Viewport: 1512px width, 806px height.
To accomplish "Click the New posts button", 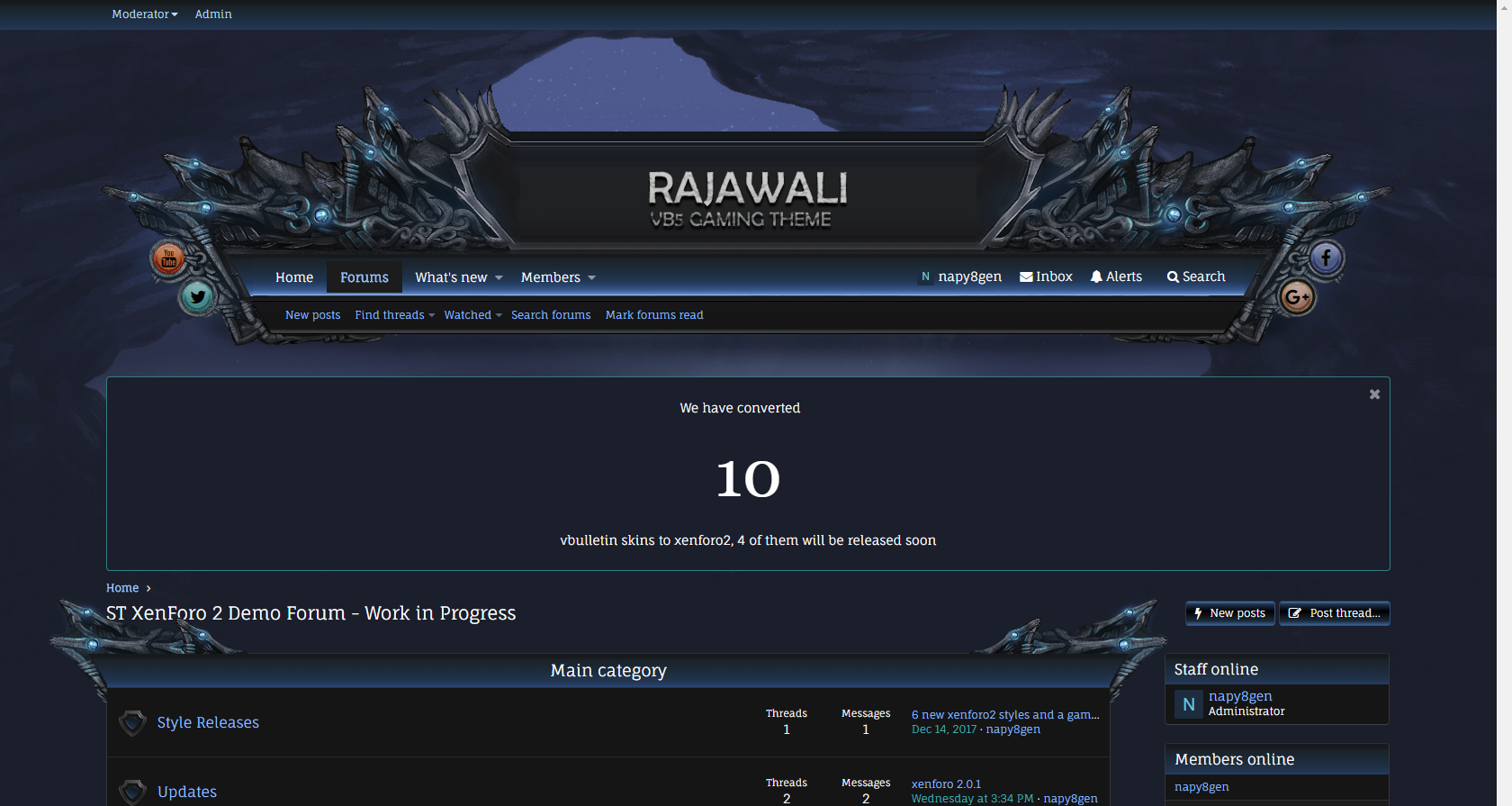I will (x=1229, y=613).
